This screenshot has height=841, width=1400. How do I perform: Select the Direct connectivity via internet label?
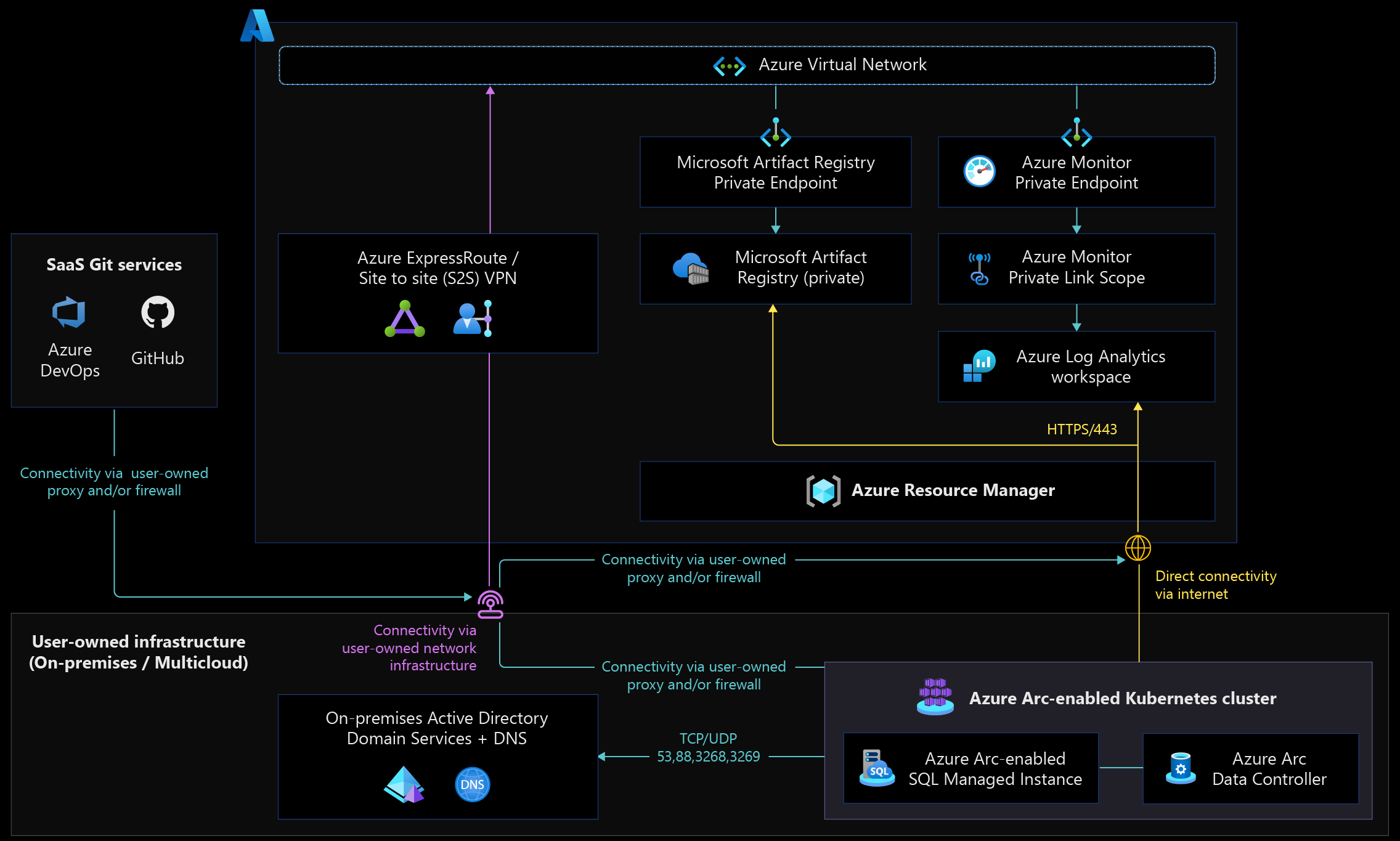tap(1215, 585)
